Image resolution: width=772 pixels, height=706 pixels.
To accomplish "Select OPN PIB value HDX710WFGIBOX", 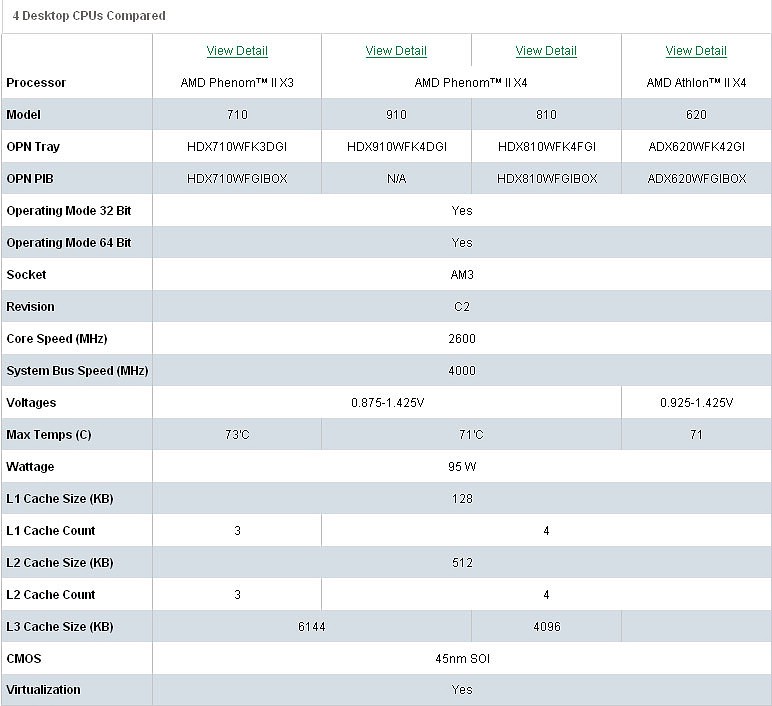I will pos(237,179).
